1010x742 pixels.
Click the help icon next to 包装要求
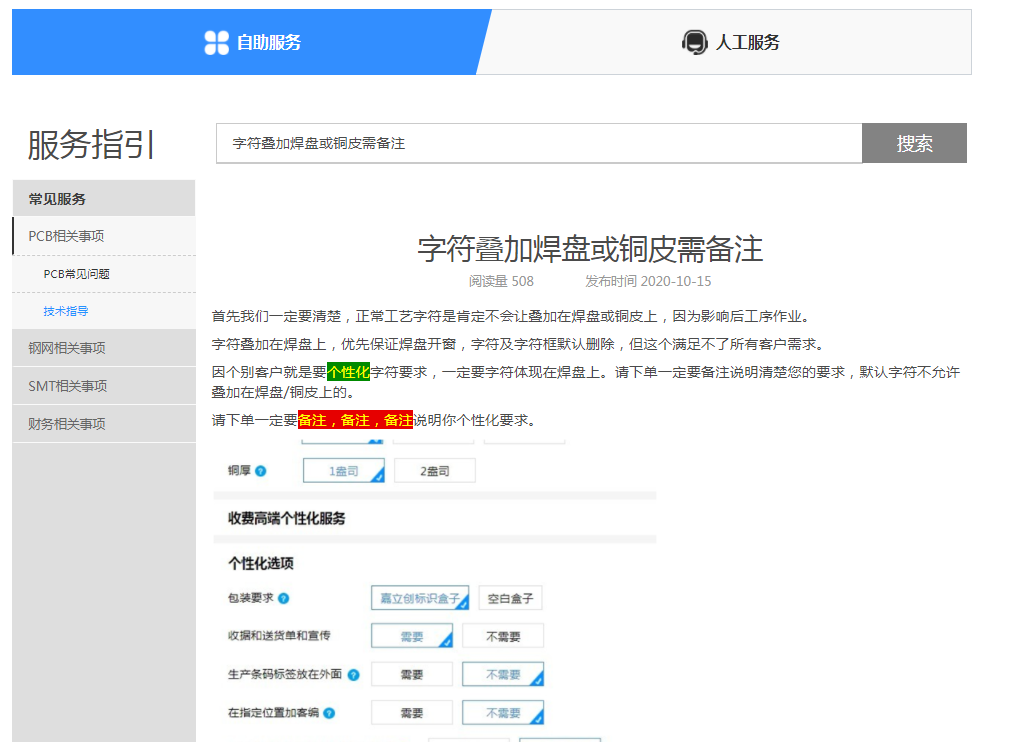(284, 599)
